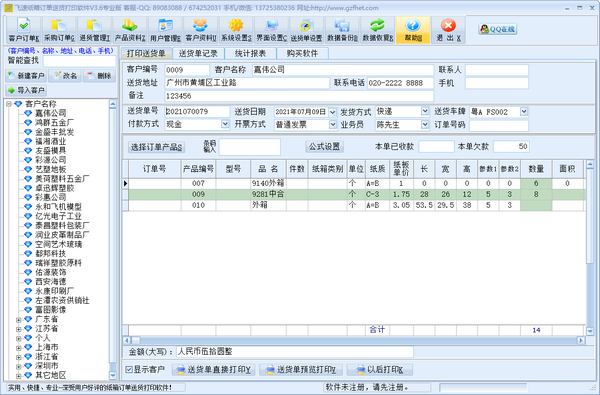Select 富图影像 customer
This screenshot has width=600, height=395.
(x=51, y=310)
